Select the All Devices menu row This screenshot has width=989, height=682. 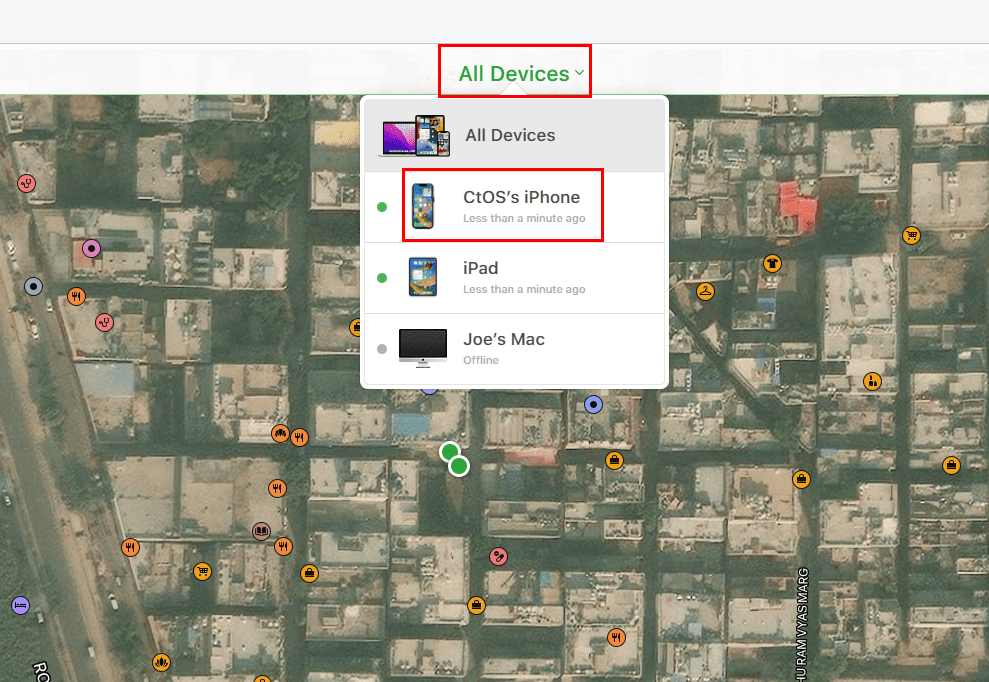point(515,135)
